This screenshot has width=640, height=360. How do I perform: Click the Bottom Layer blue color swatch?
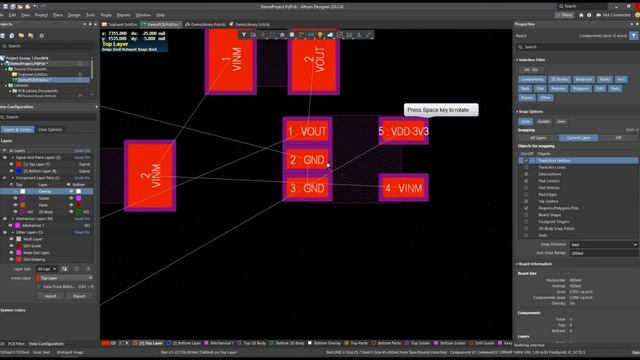pos(19,171)
